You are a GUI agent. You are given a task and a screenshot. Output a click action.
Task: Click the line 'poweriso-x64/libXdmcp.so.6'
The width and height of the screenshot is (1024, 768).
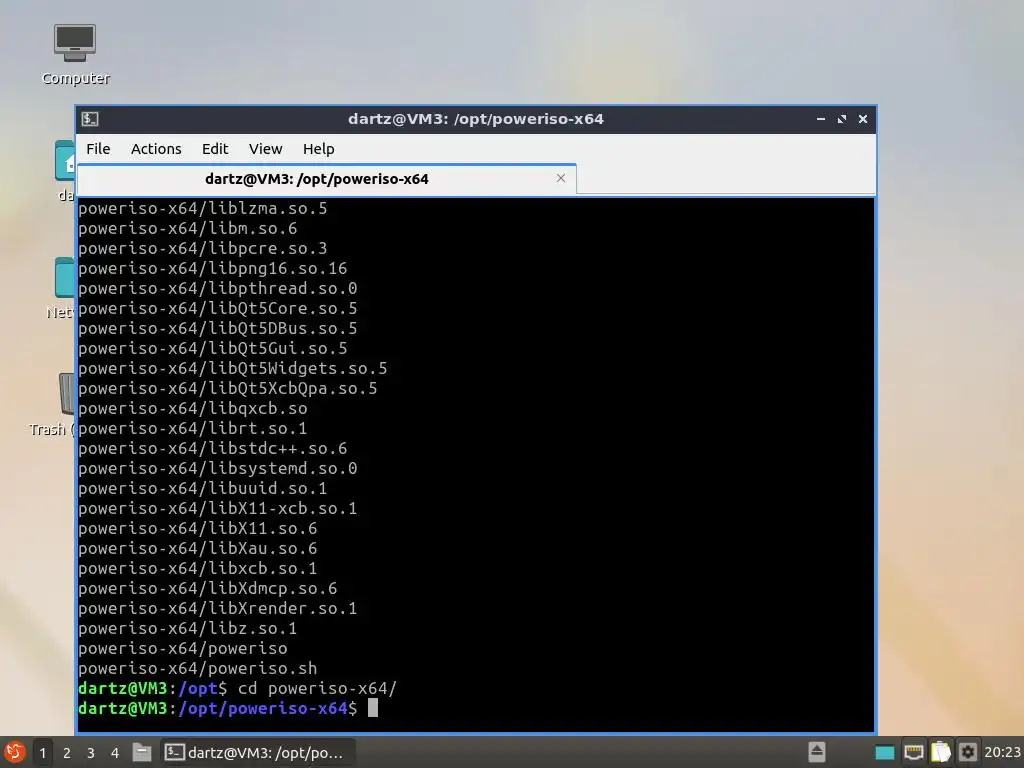pos(208,588)
